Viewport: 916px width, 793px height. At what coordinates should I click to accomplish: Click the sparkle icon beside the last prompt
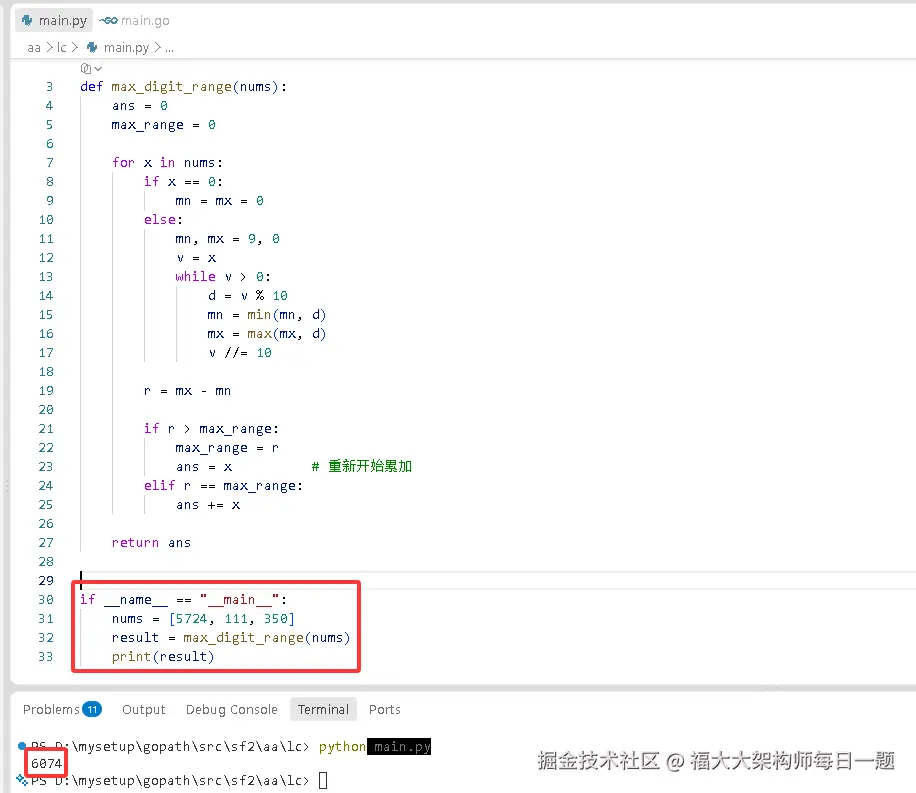(22, 779)
